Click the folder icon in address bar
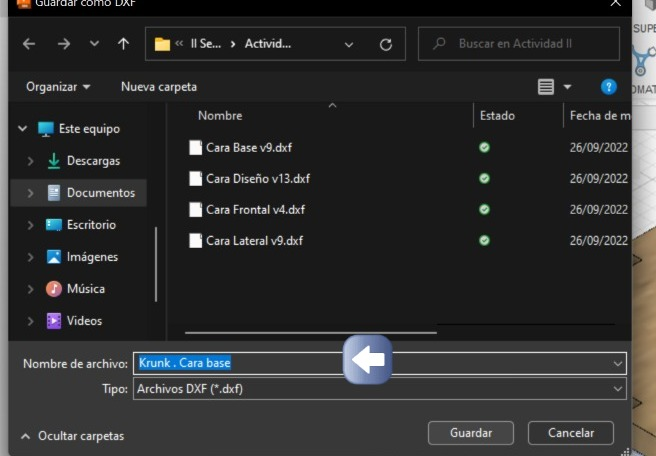Image resolution: width=656 pixels, height=456 pixels. coord(162,44)
